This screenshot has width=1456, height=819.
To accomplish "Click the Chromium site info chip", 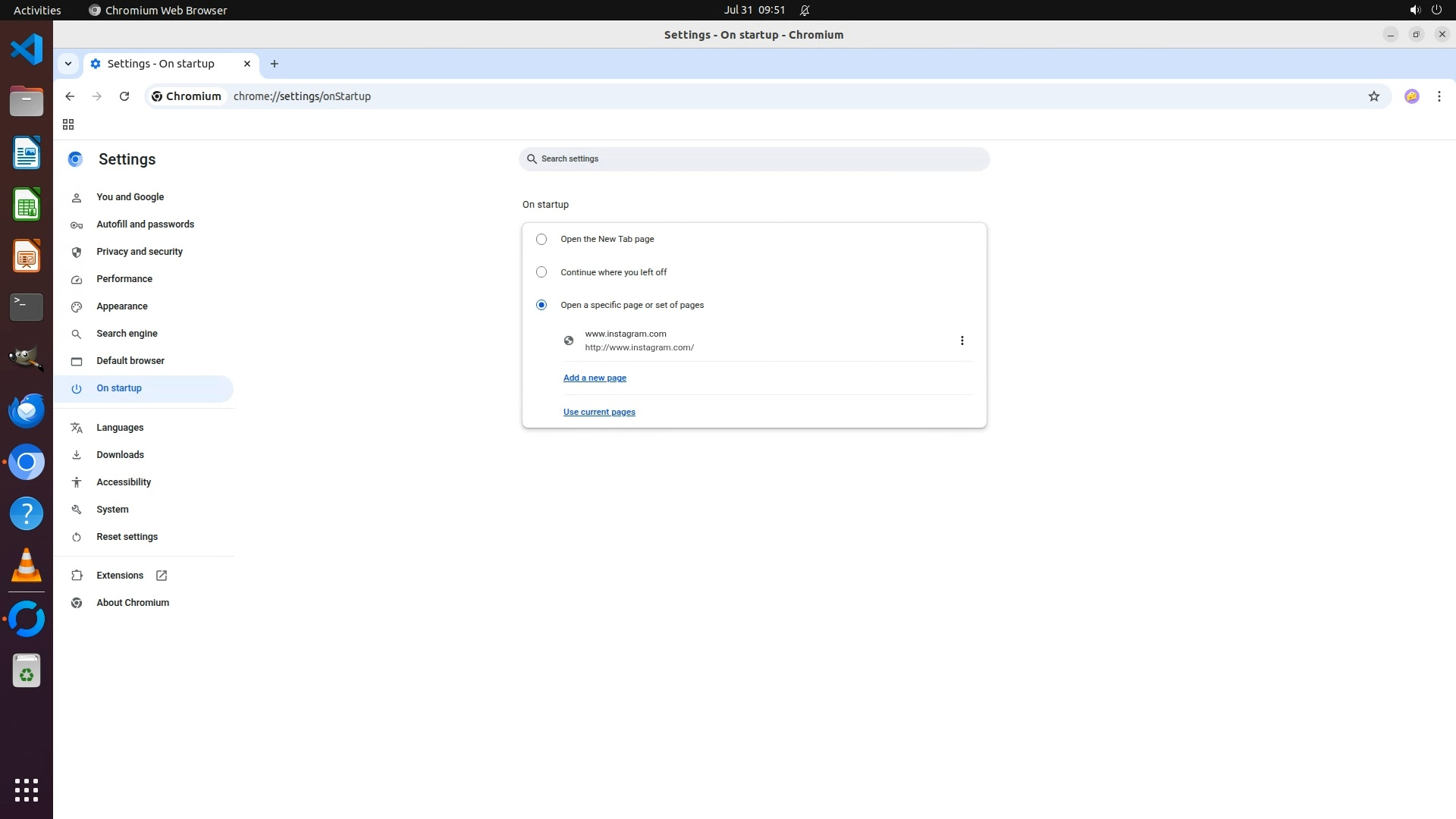I will 187,96.
